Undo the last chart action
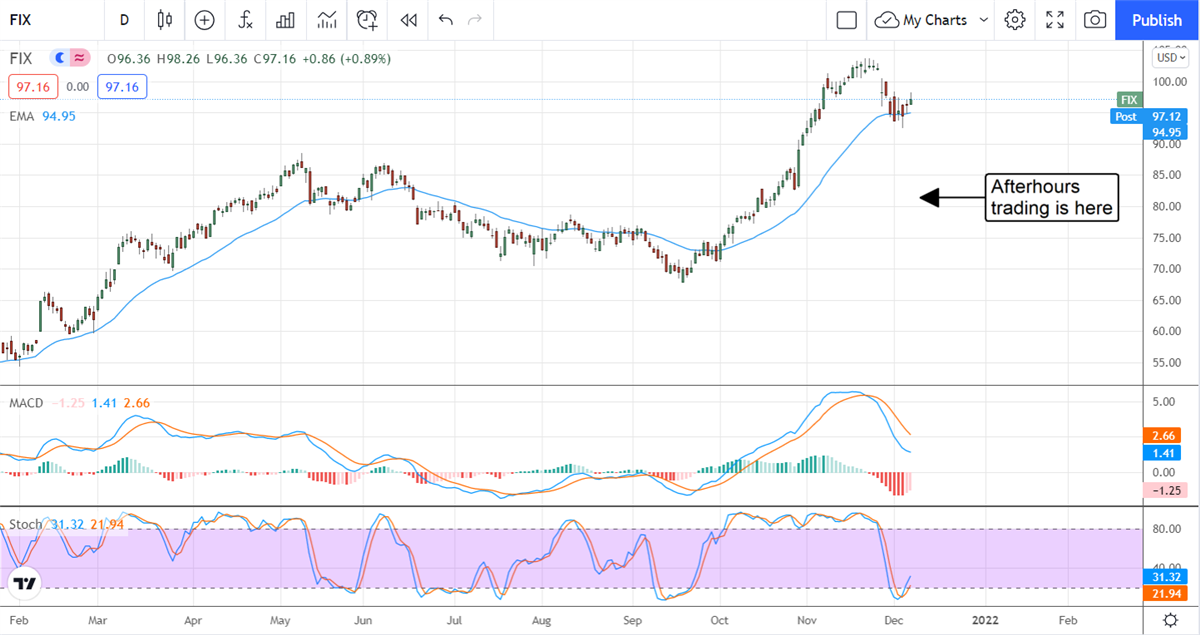 point(445,20)
